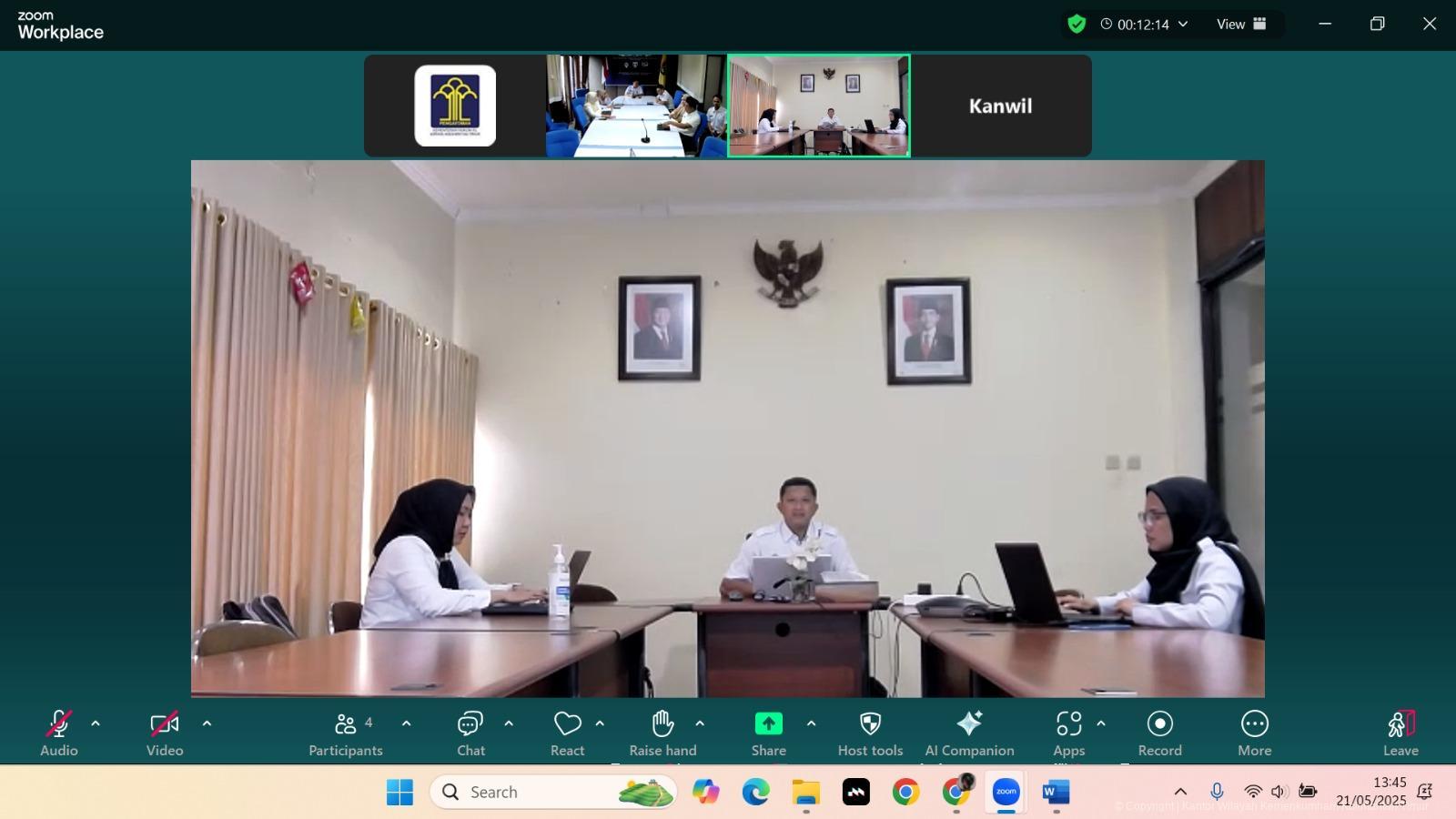Click the main speaker video view
Viewport: 1456px width, 819px height.
pyautogui.click(x=728, y=429)
